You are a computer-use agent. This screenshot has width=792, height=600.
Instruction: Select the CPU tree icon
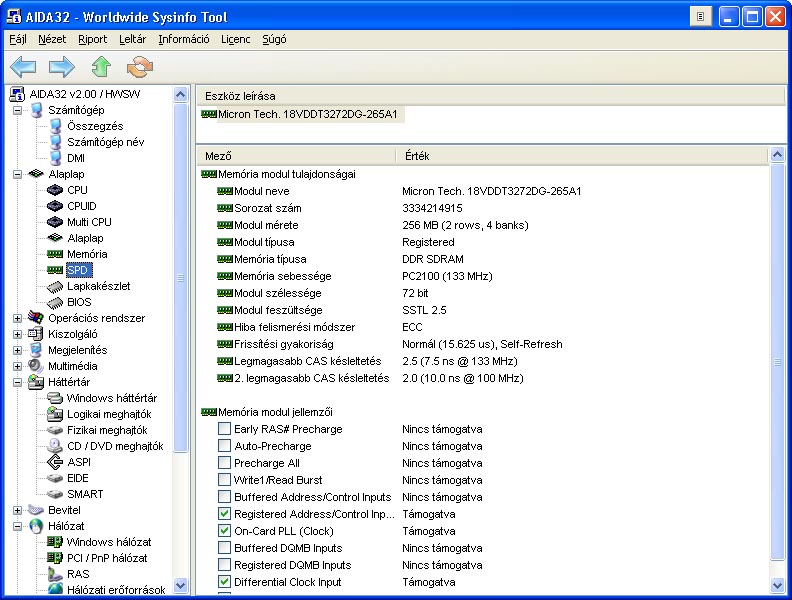(x=55, y=190)
